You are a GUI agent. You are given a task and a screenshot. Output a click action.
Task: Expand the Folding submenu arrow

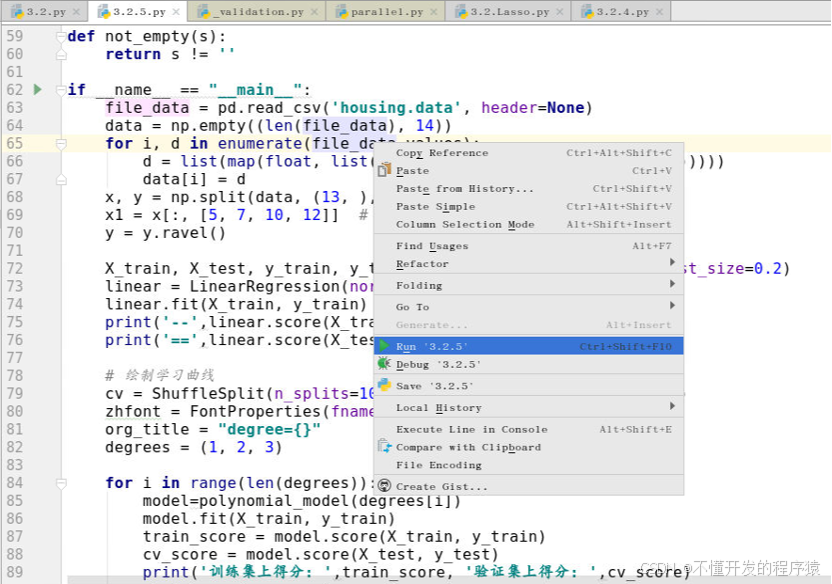pos(672,284)
